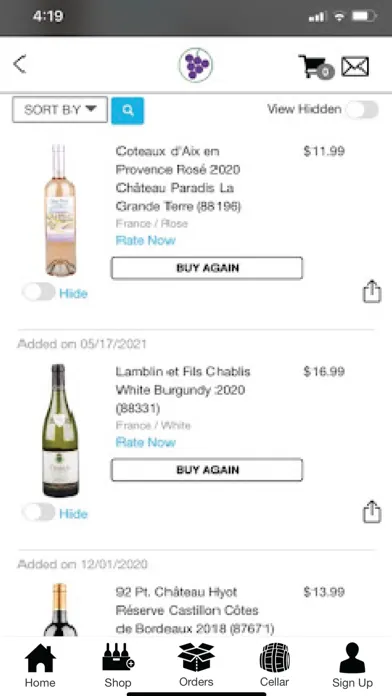Open the shopping cart
The image size is (392, 696).
[316, 67]
